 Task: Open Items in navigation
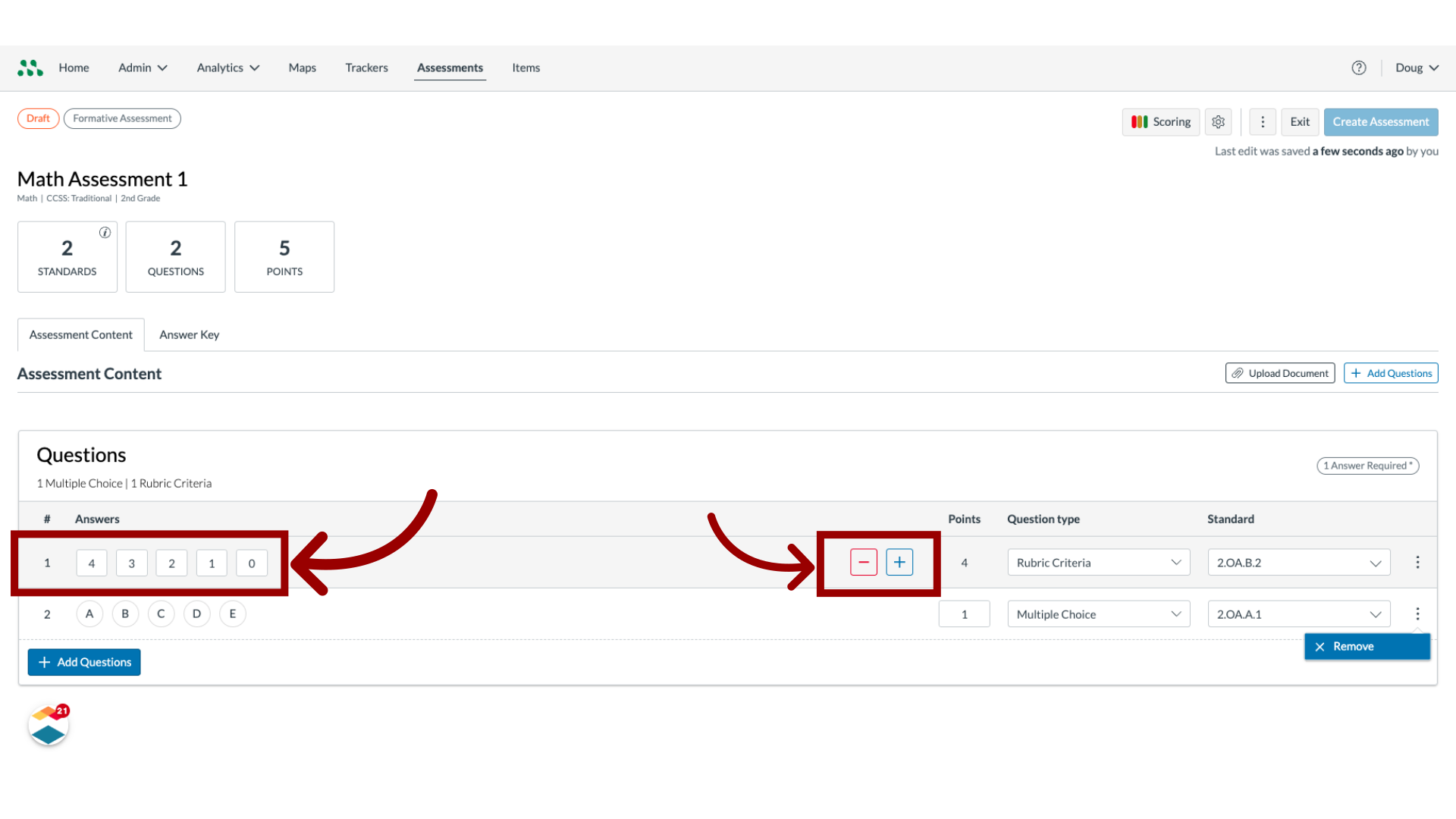[x=526, y=68]
